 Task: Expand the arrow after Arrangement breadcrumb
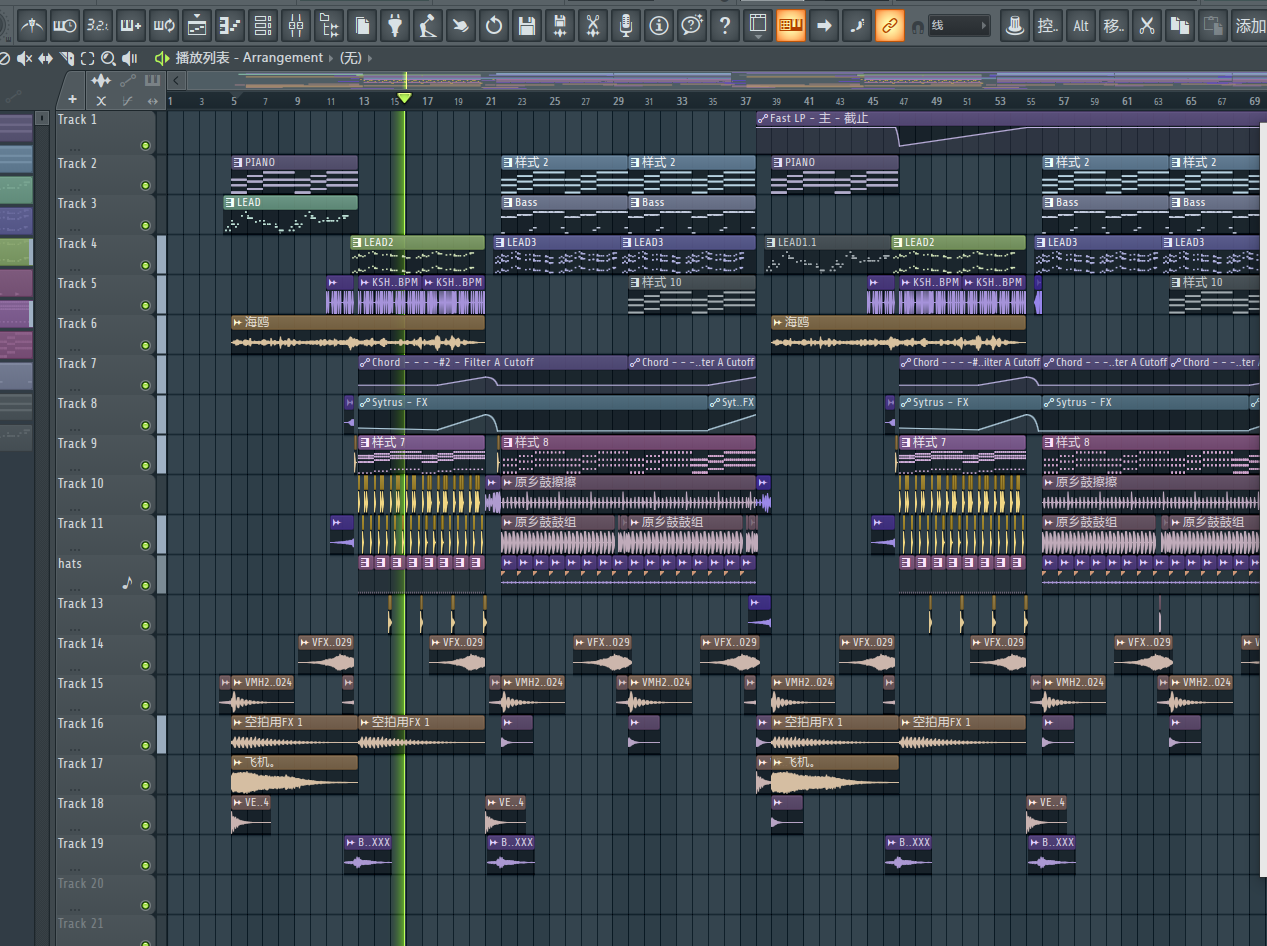pyautogui.click(x=331, y=58)
